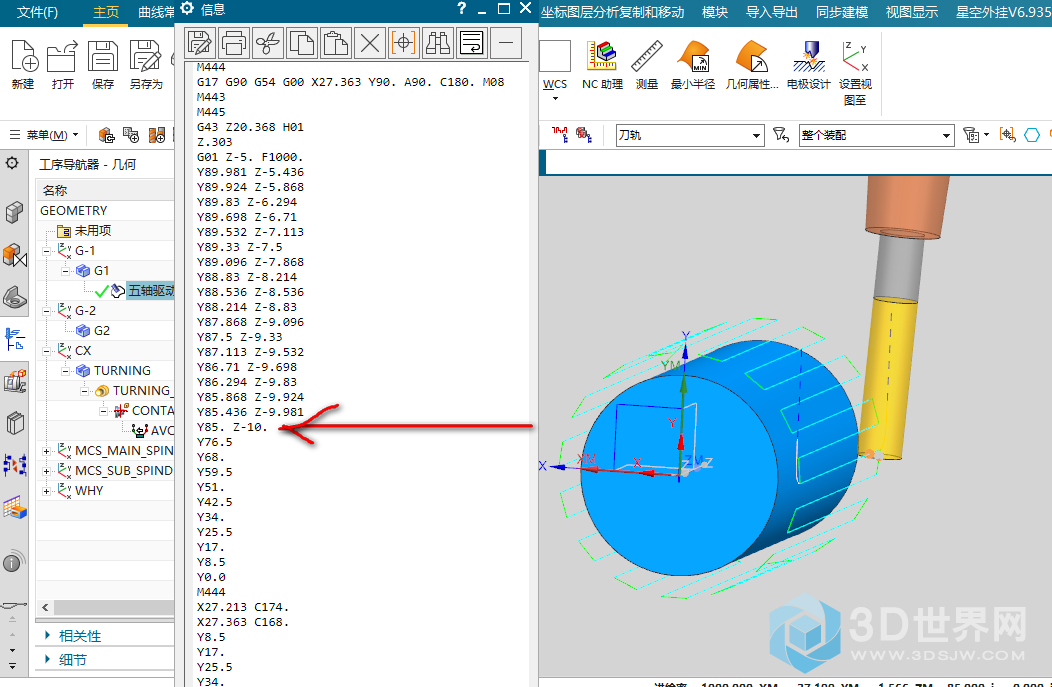The width and height of the screenshot is (1052, 687).
Task: Click the binoculars find icon in Information window
Action: (438, 42)
